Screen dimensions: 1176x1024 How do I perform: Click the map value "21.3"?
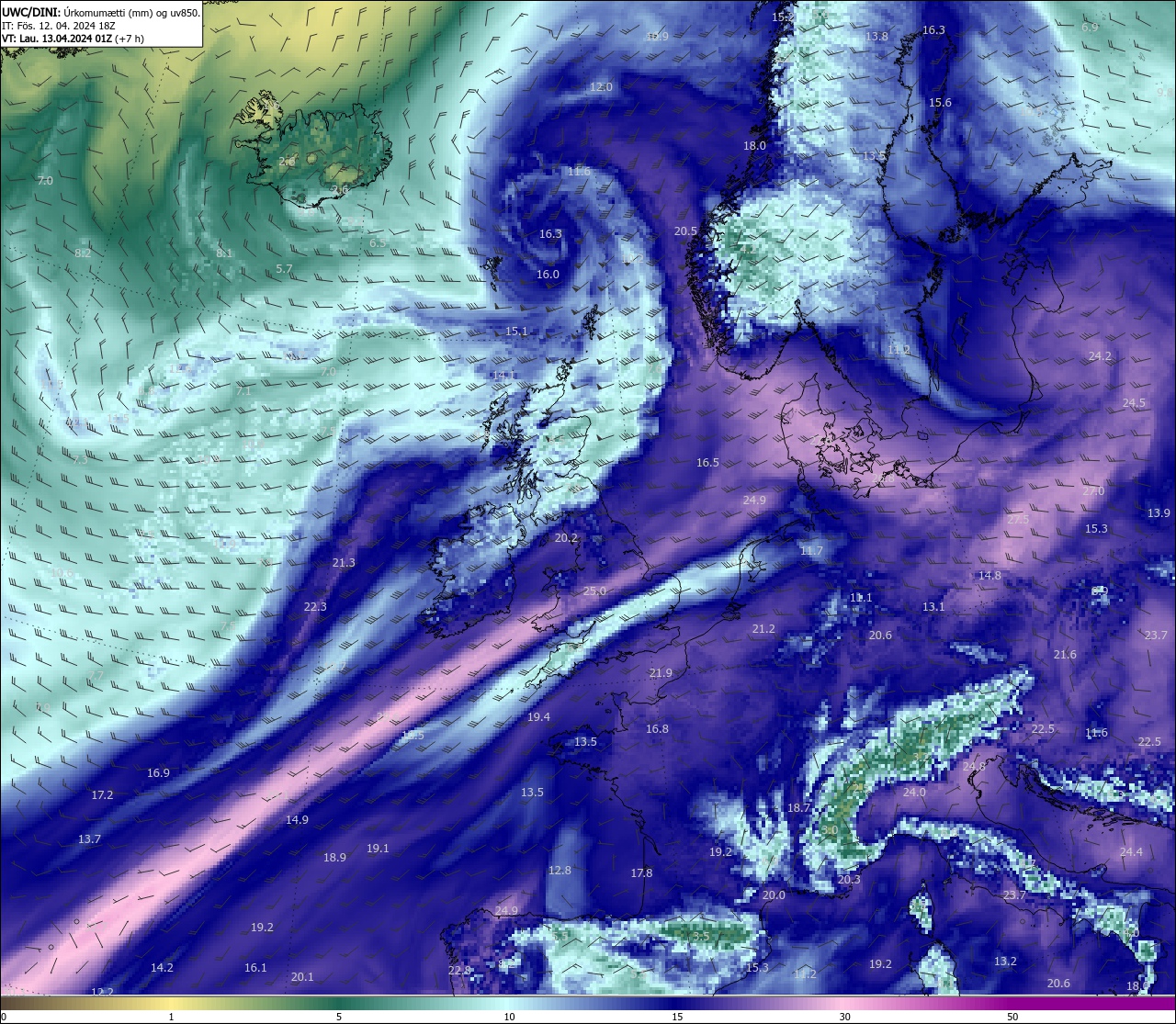pos(344,563)
